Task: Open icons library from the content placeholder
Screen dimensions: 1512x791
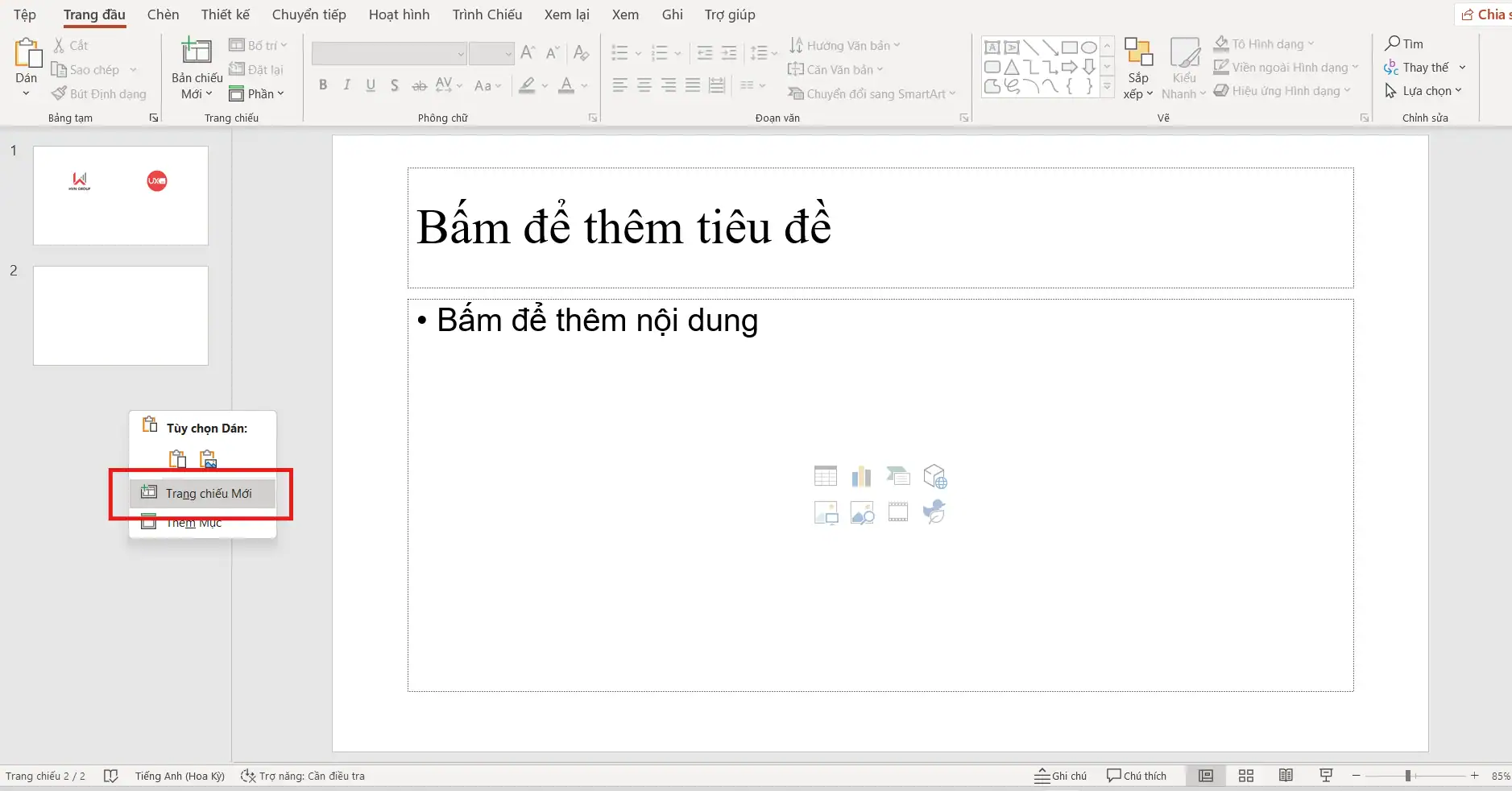Action: click(x=933, y=512)
